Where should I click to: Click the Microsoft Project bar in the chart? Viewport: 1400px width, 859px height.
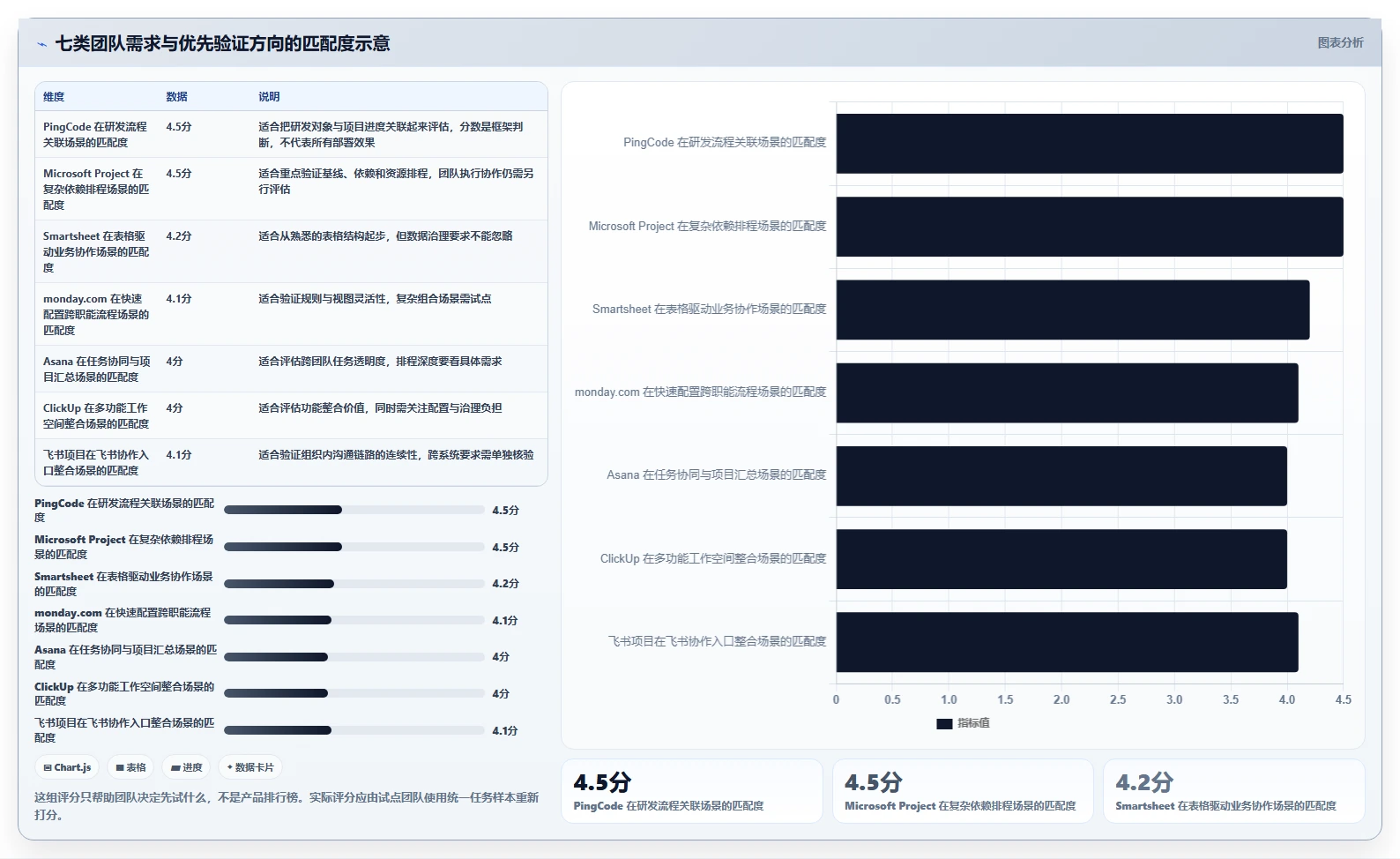(x=1090, y=227)
